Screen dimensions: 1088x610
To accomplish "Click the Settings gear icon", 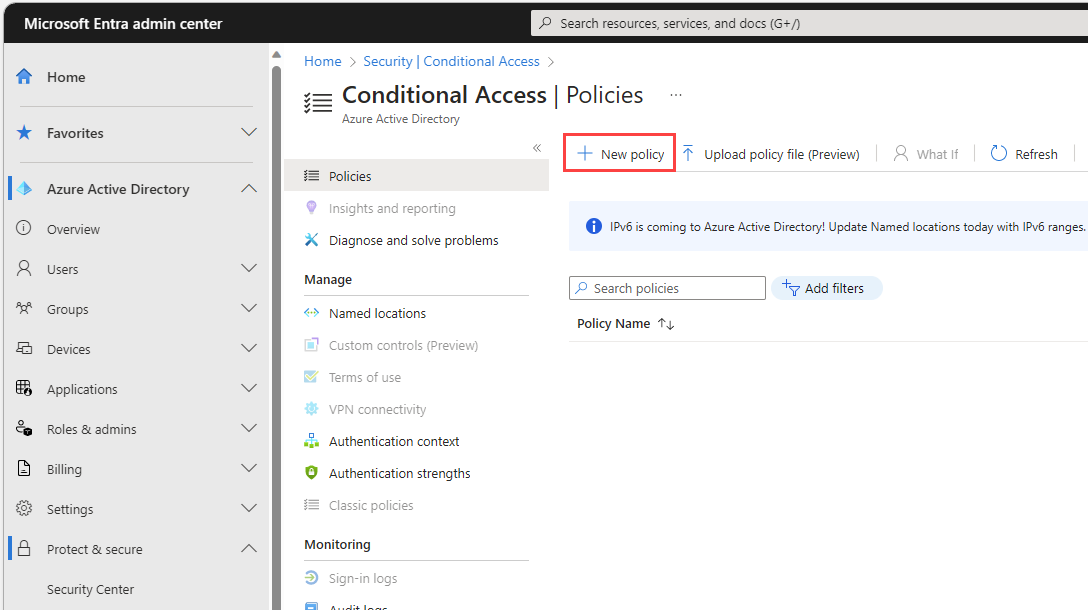I will coord(24,508).
